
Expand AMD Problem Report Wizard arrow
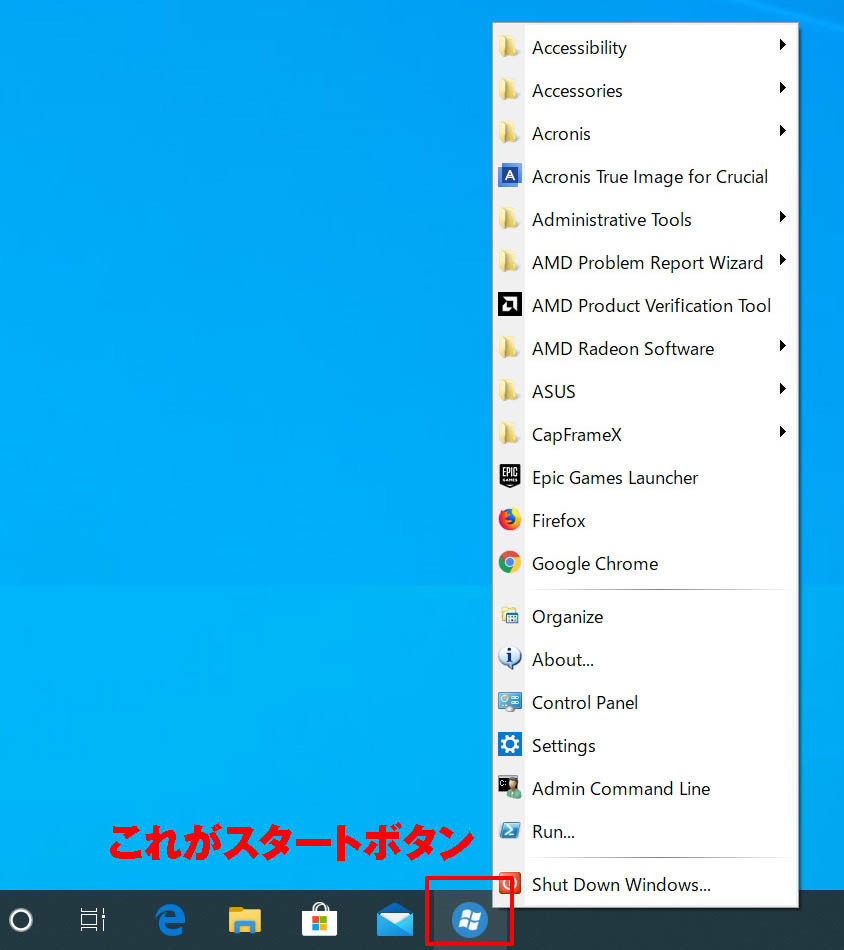782,260
